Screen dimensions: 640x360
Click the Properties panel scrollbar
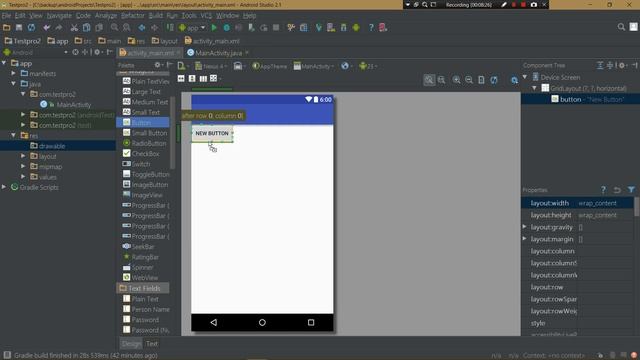click(636, 207)
